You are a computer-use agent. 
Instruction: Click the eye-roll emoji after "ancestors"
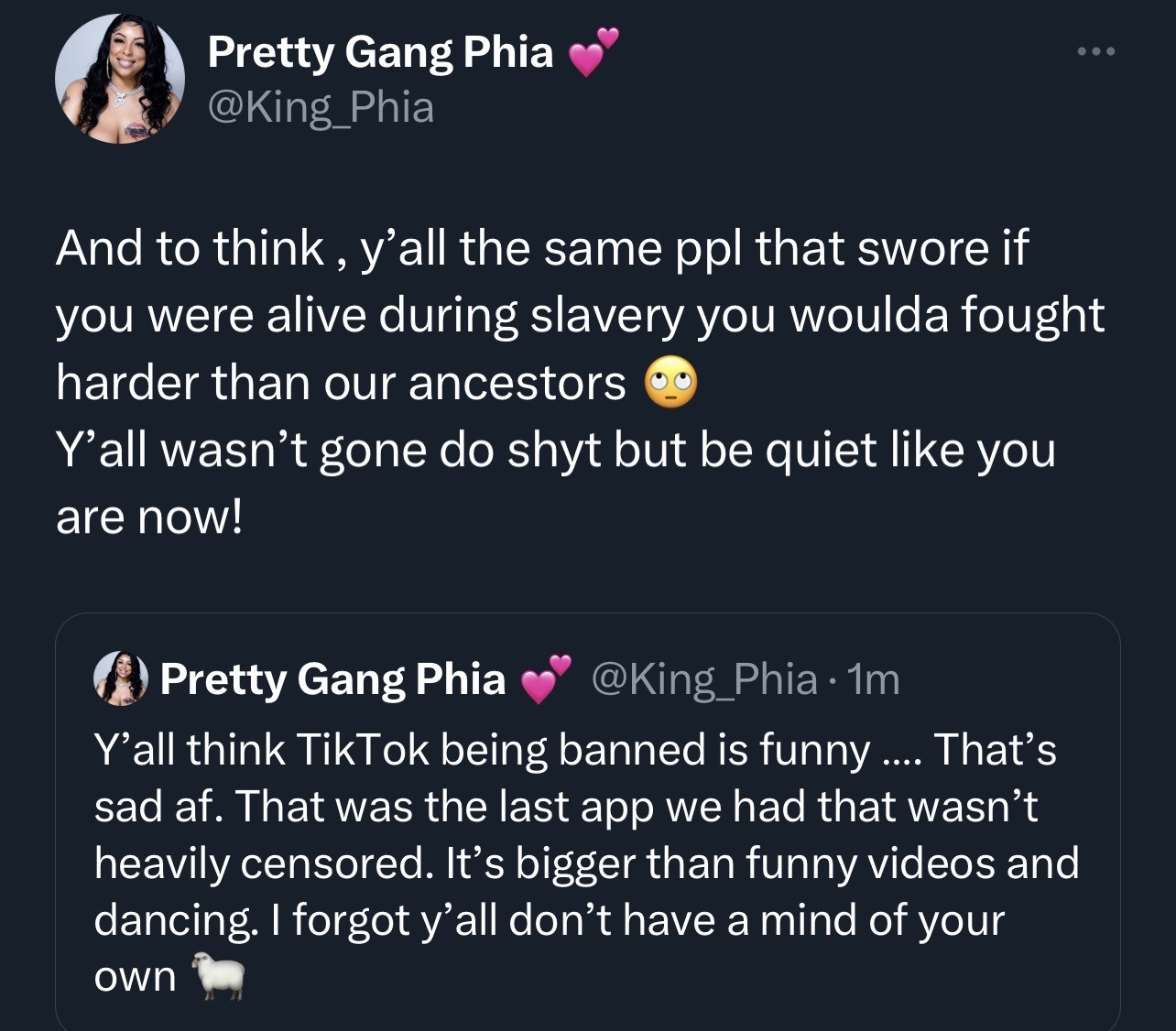(x=671, y=385)
